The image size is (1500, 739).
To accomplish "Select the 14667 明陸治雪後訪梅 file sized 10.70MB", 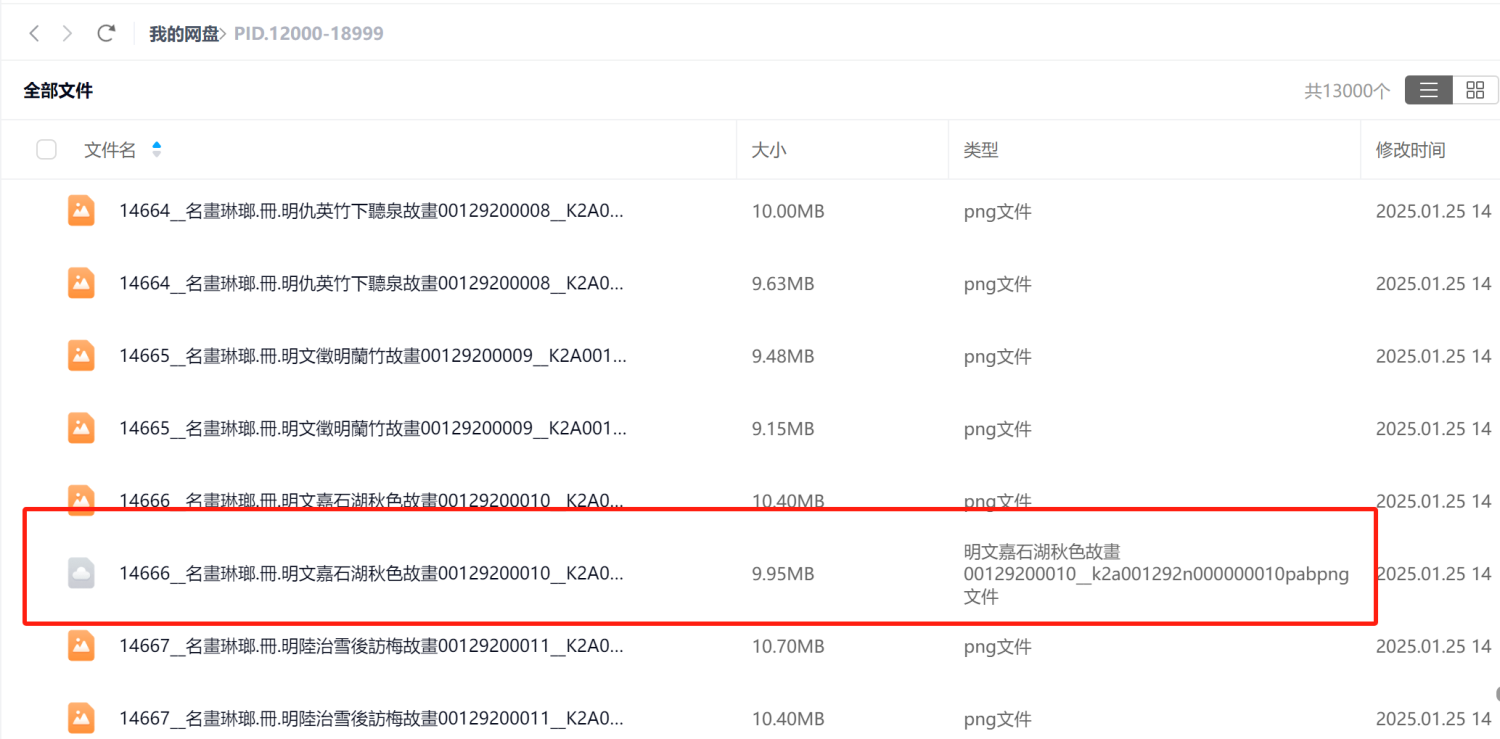I will pyautogui.click(x=371, y=646).
